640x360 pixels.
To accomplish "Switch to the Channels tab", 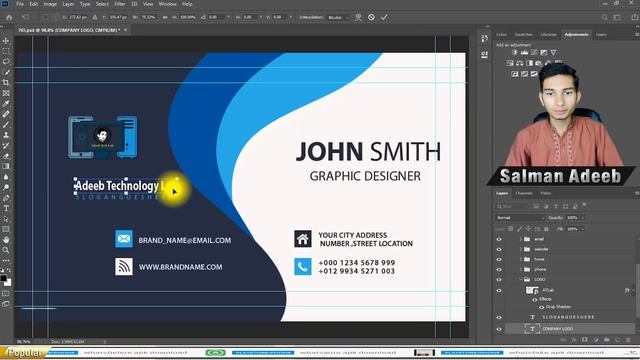I will 524,193.
